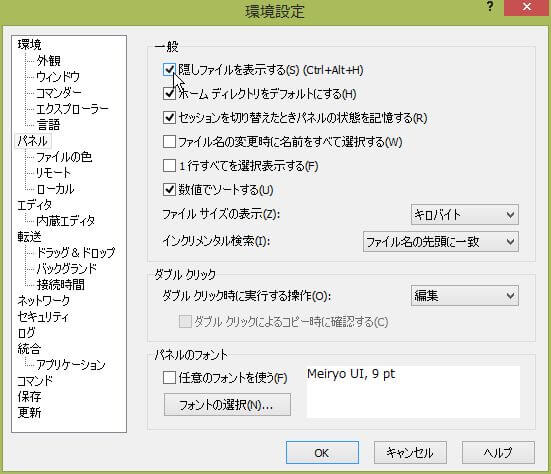
Task: Open ダブルクリック時に実行する操作 dropdown showing 編集
Action: [465, 296]
